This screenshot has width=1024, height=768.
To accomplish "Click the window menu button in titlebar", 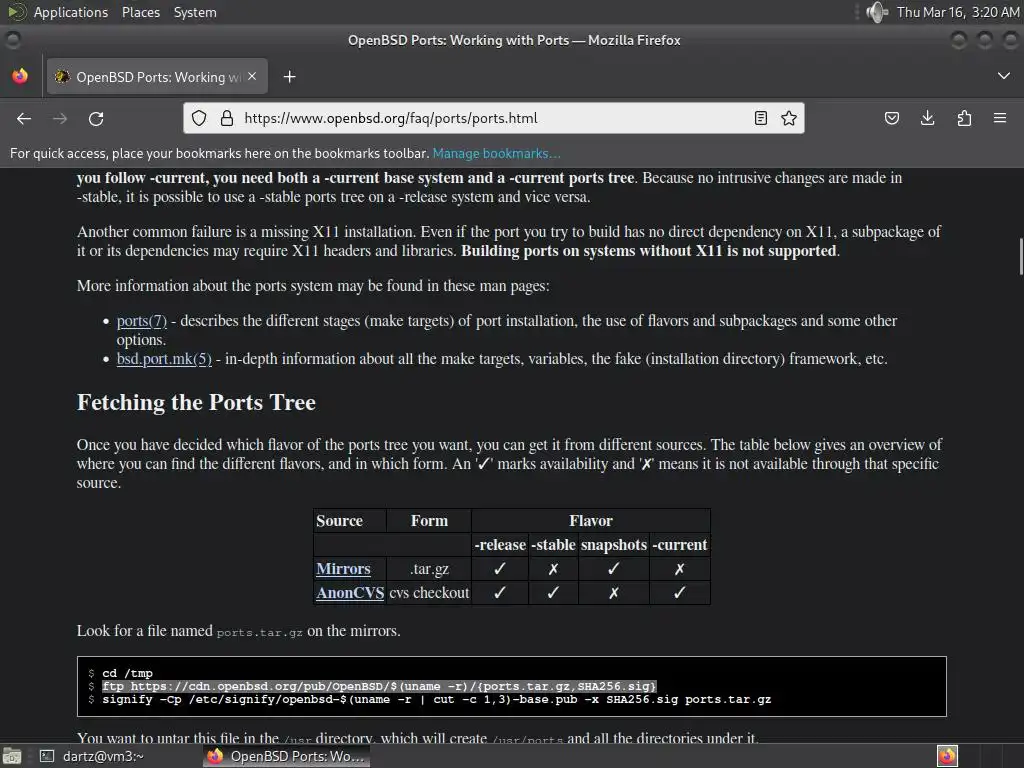I will click(x=12, y=40).
